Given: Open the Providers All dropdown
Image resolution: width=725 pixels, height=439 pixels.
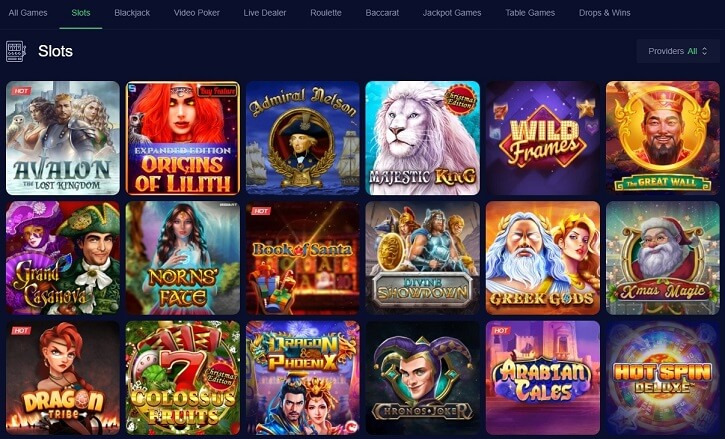Looking at the screenshot, I should point(677,51).
